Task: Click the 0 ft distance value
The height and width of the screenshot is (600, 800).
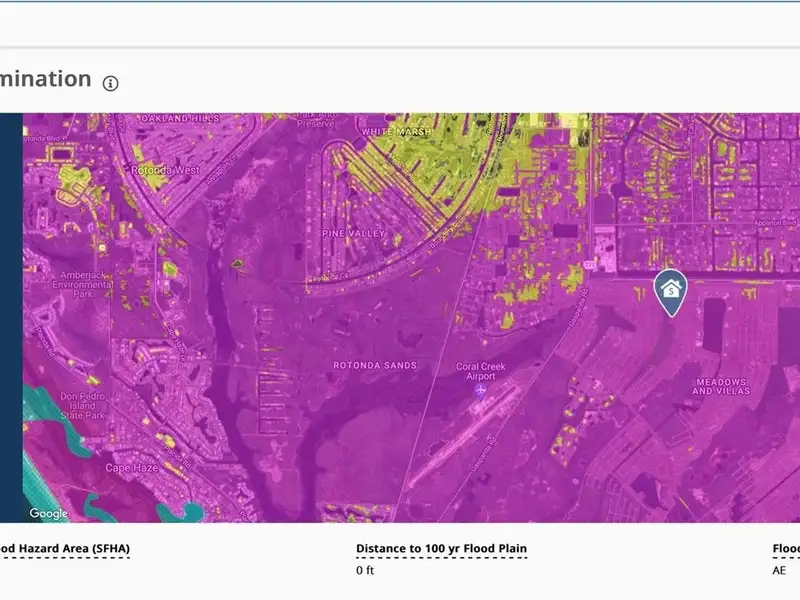Action: [x=365, y=570]
